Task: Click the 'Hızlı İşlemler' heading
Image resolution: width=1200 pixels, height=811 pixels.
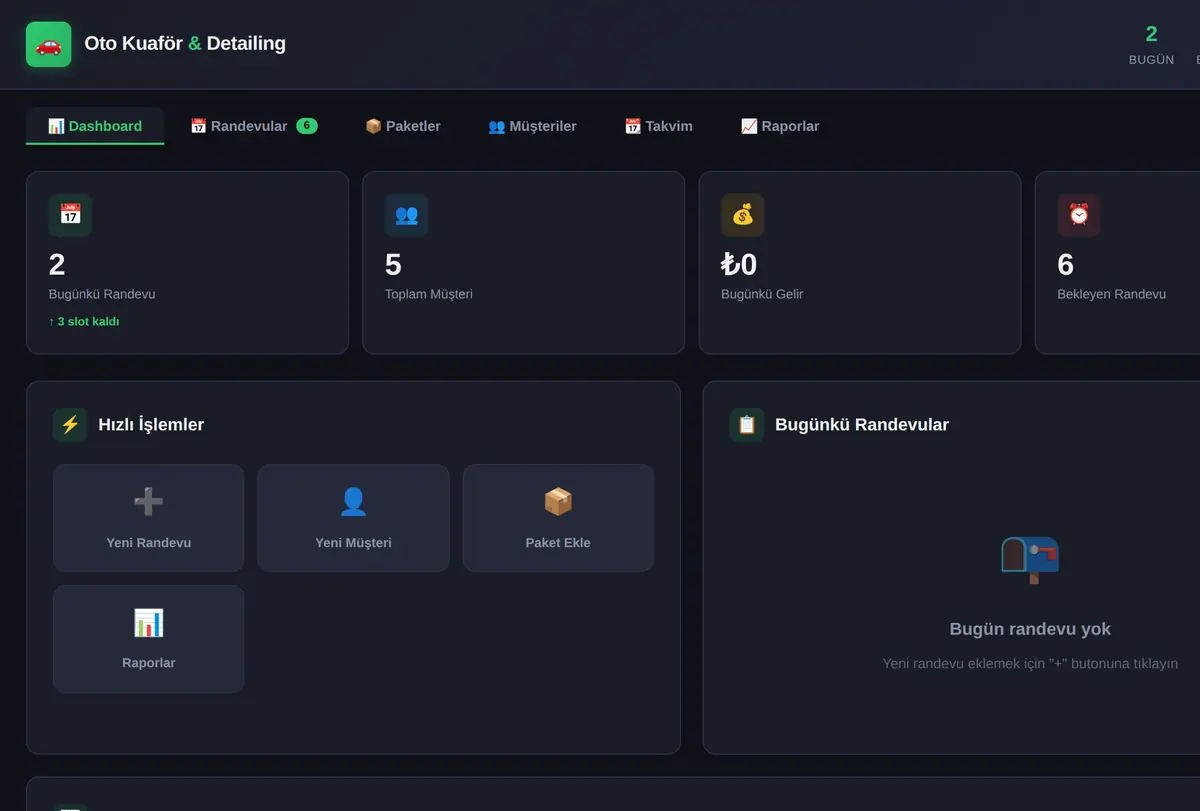Action: [x=151, y=425]
